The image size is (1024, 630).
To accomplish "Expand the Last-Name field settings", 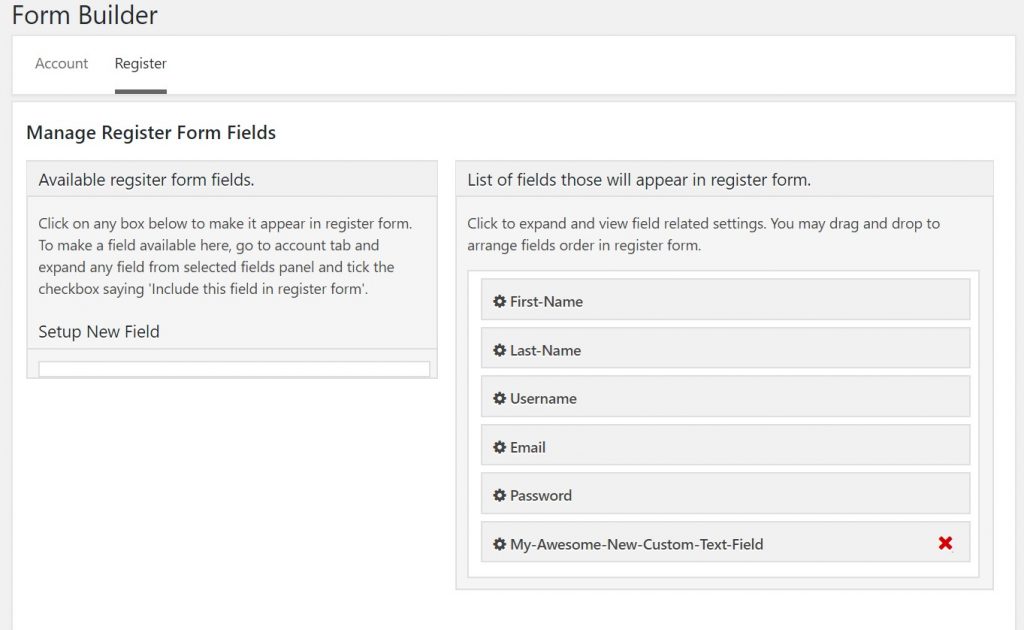I will click(726, 348).
